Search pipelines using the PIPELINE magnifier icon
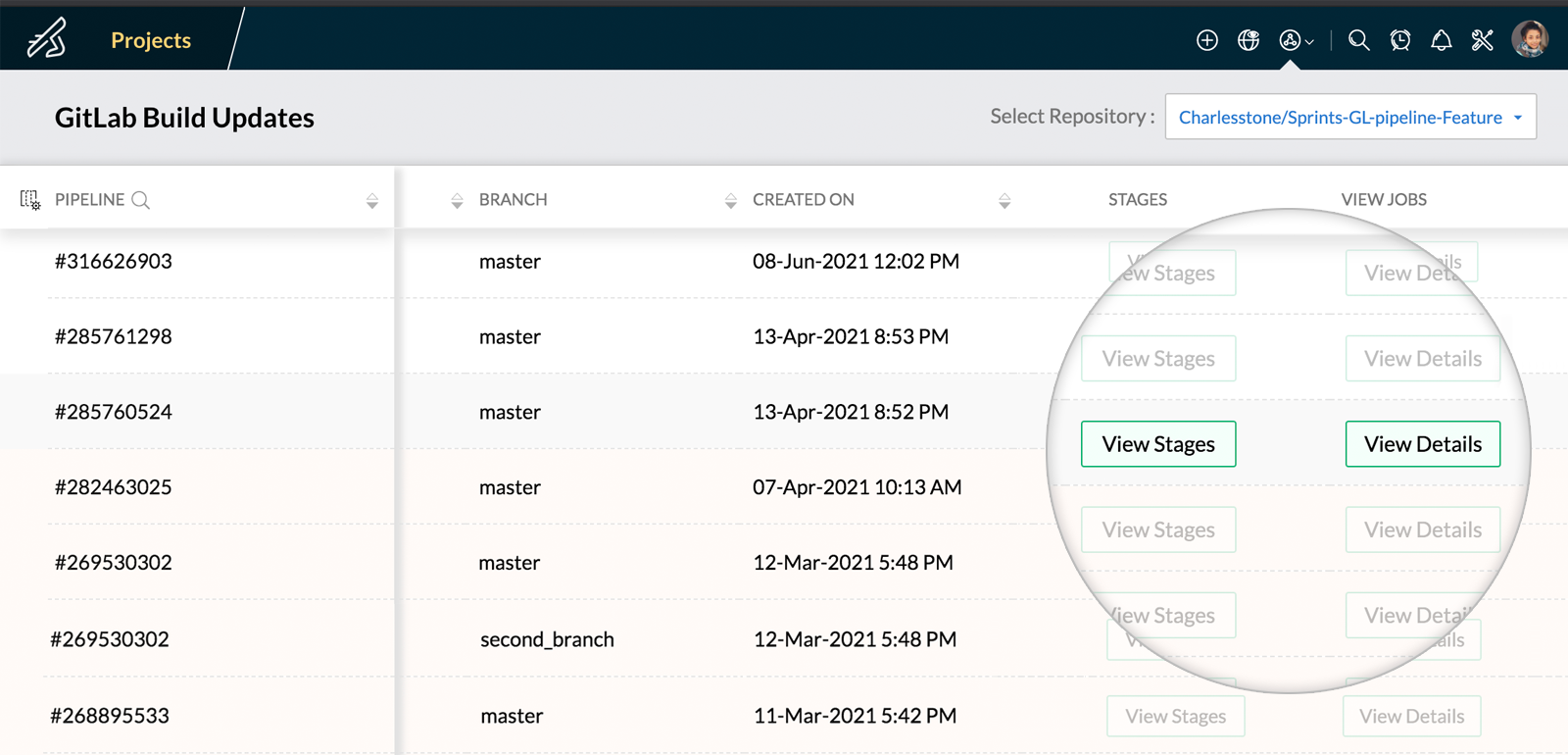1568x755 pixels. click(x=141, y=200)
